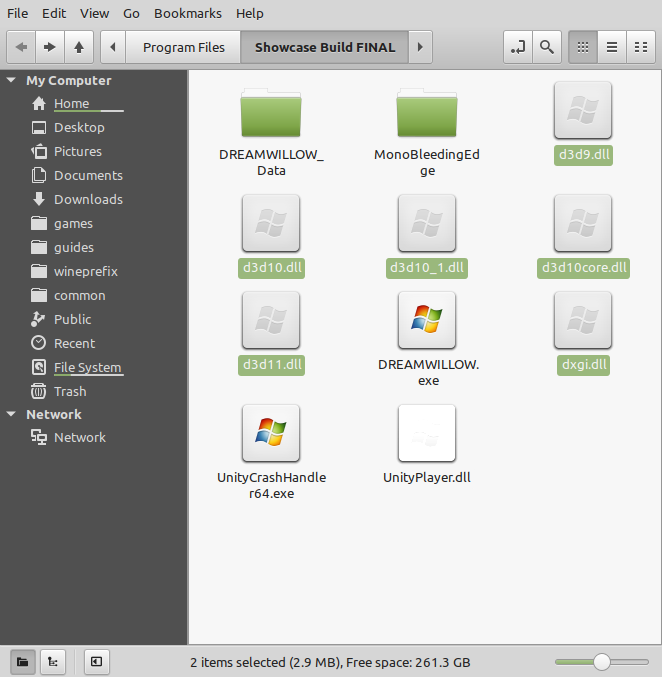Open Documents in the sidebar

tap(94, 176)
